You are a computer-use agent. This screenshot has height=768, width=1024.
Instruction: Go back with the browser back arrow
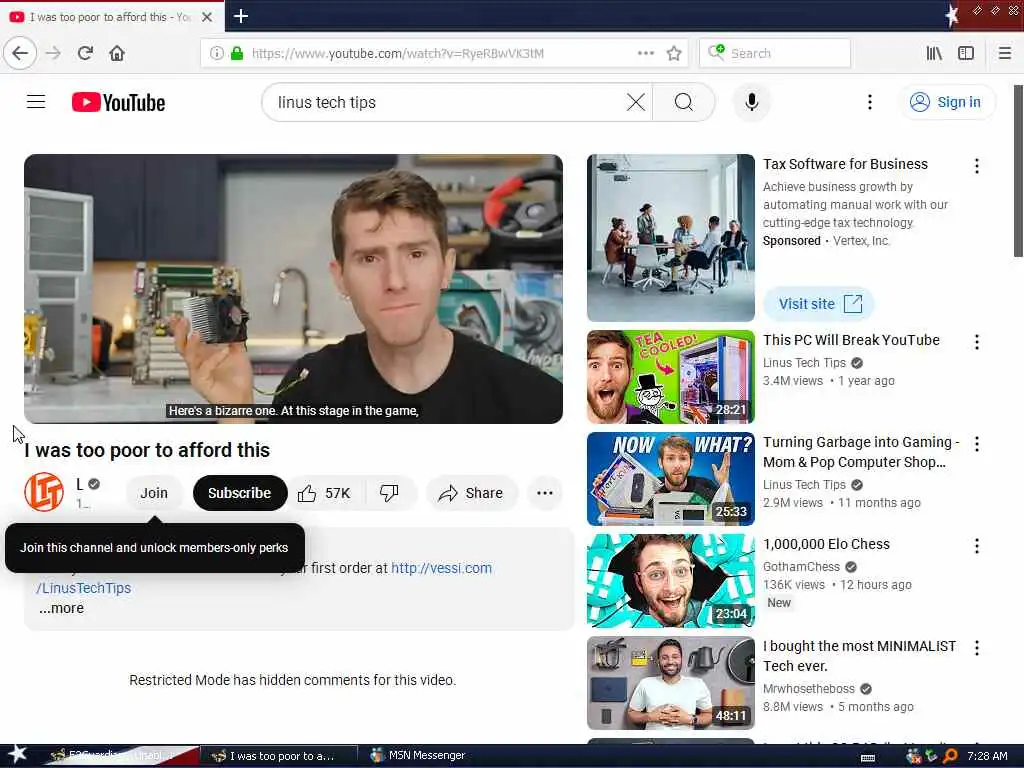point(20,53)
